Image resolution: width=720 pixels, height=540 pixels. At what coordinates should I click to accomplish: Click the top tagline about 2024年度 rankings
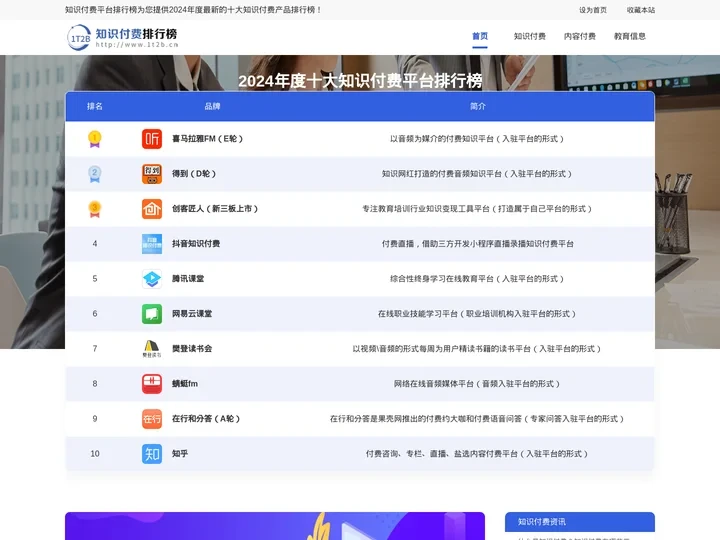[x=193, y=10]
